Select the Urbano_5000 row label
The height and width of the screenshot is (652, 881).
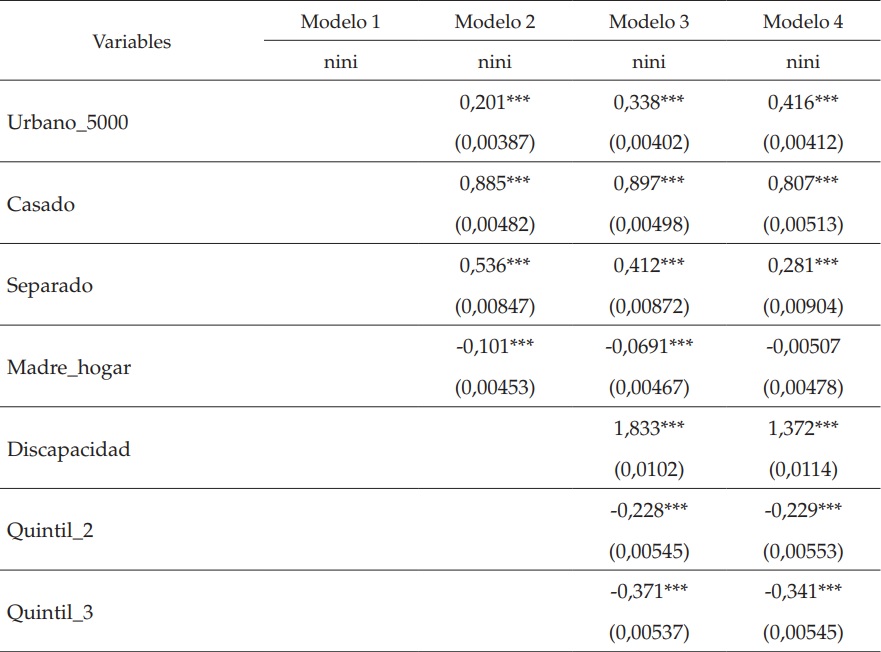(68, 123)
